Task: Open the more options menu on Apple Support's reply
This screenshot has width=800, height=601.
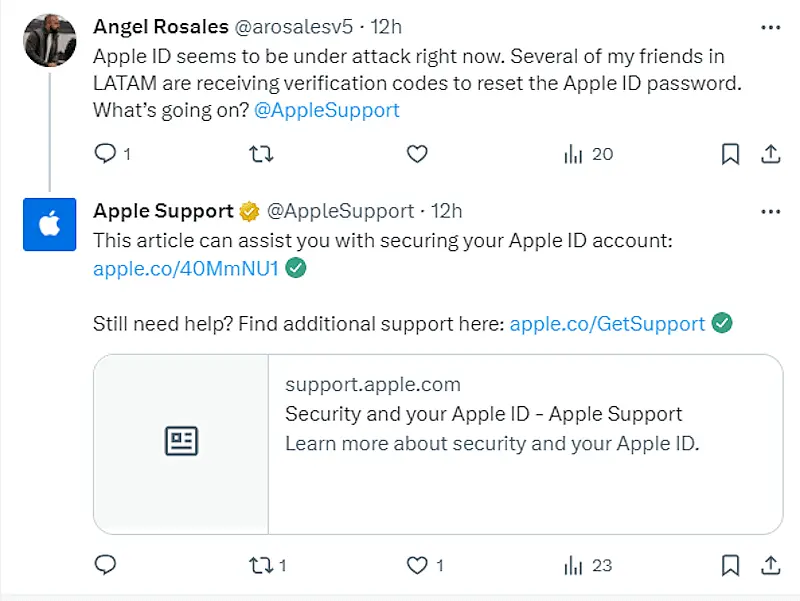Action: (771, 211)
